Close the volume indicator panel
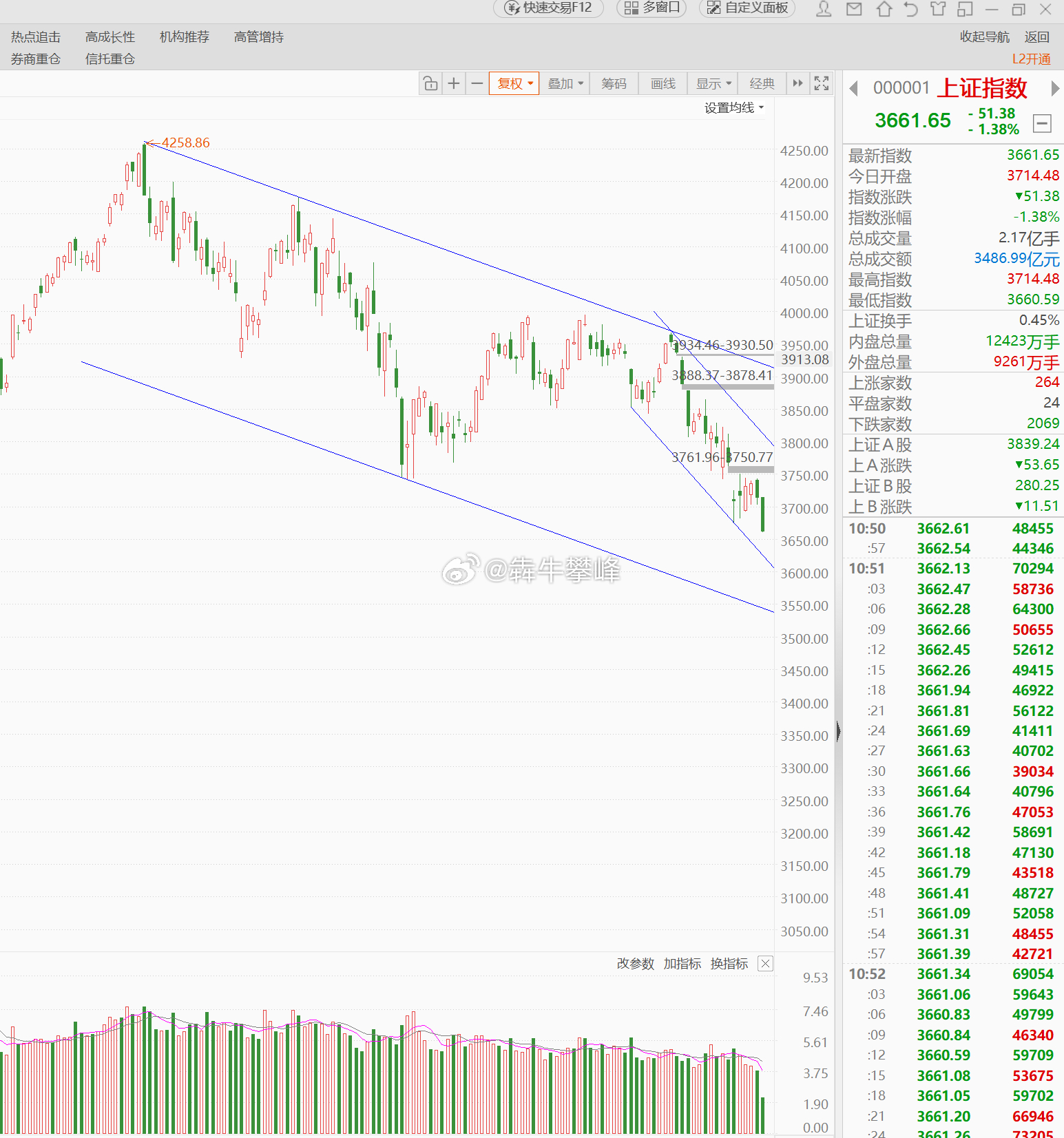 (765, 963)
